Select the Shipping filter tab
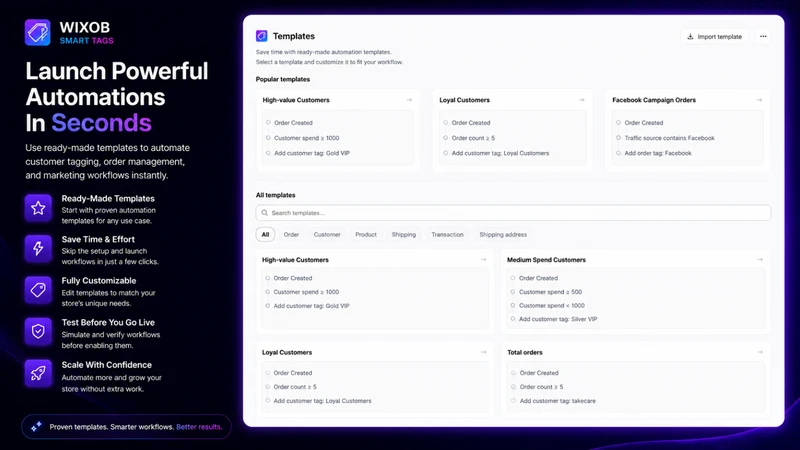 404,235
